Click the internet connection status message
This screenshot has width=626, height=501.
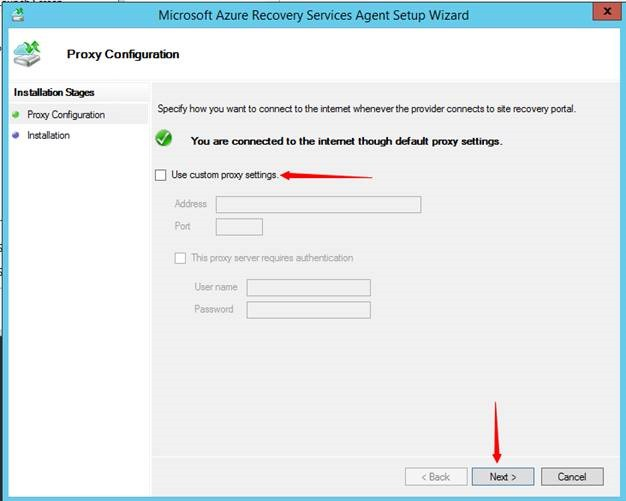coord(346,141)
